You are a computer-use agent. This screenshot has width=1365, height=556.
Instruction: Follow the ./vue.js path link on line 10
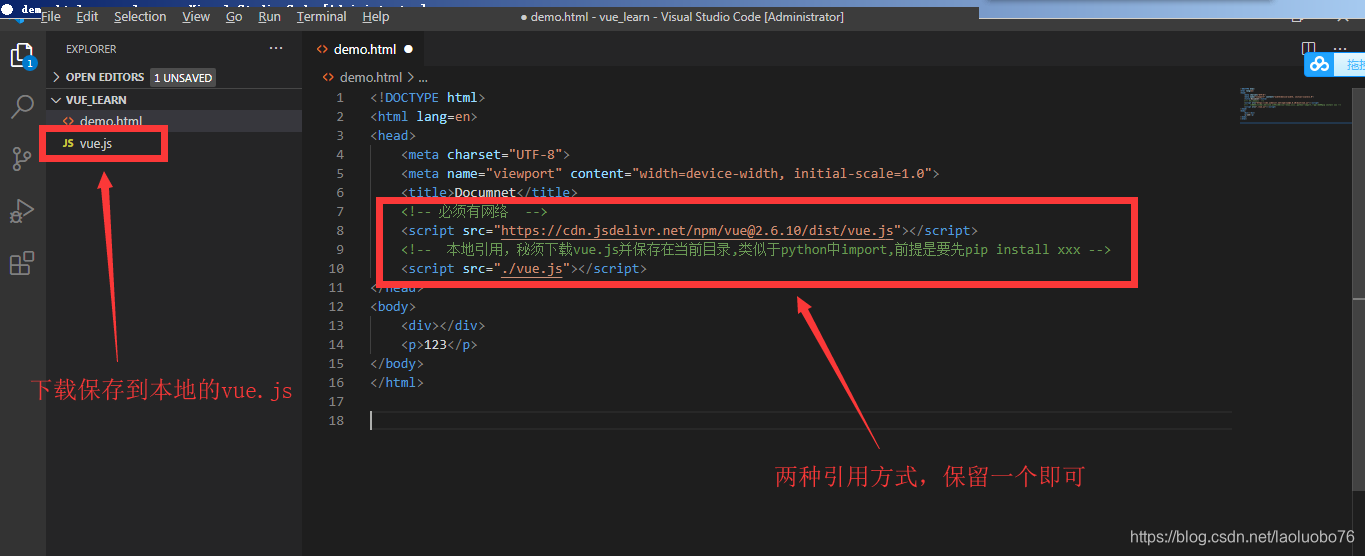(532, 269)
